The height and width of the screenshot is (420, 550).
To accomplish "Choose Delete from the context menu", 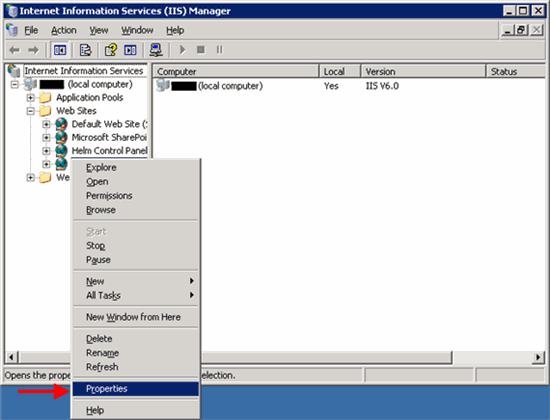I will click(136, 339).
